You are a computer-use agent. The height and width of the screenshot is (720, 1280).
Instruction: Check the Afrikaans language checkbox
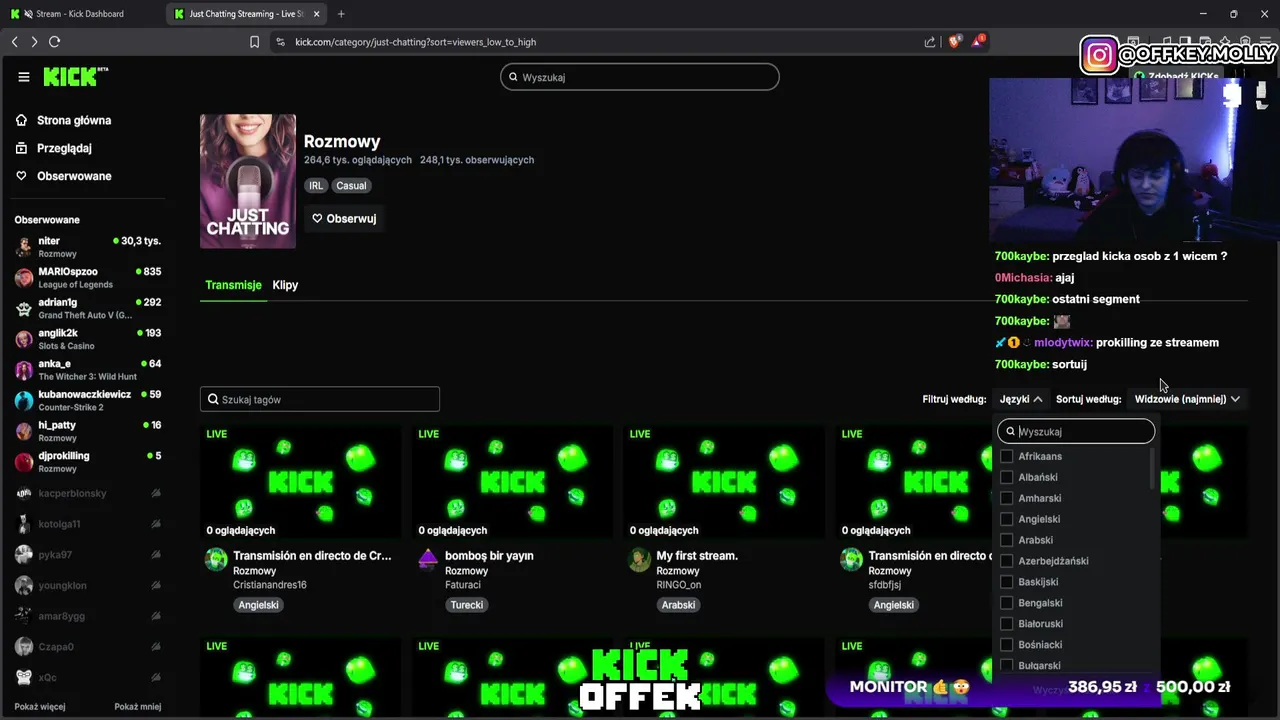[1007, 456]
